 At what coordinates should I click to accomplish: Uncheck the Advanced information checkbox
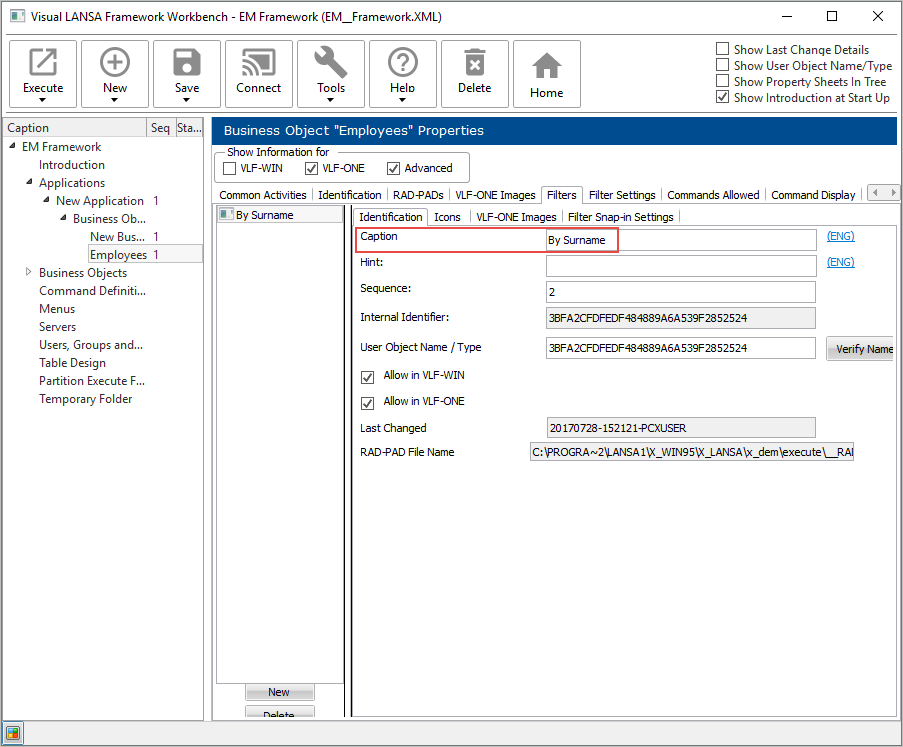394,168
